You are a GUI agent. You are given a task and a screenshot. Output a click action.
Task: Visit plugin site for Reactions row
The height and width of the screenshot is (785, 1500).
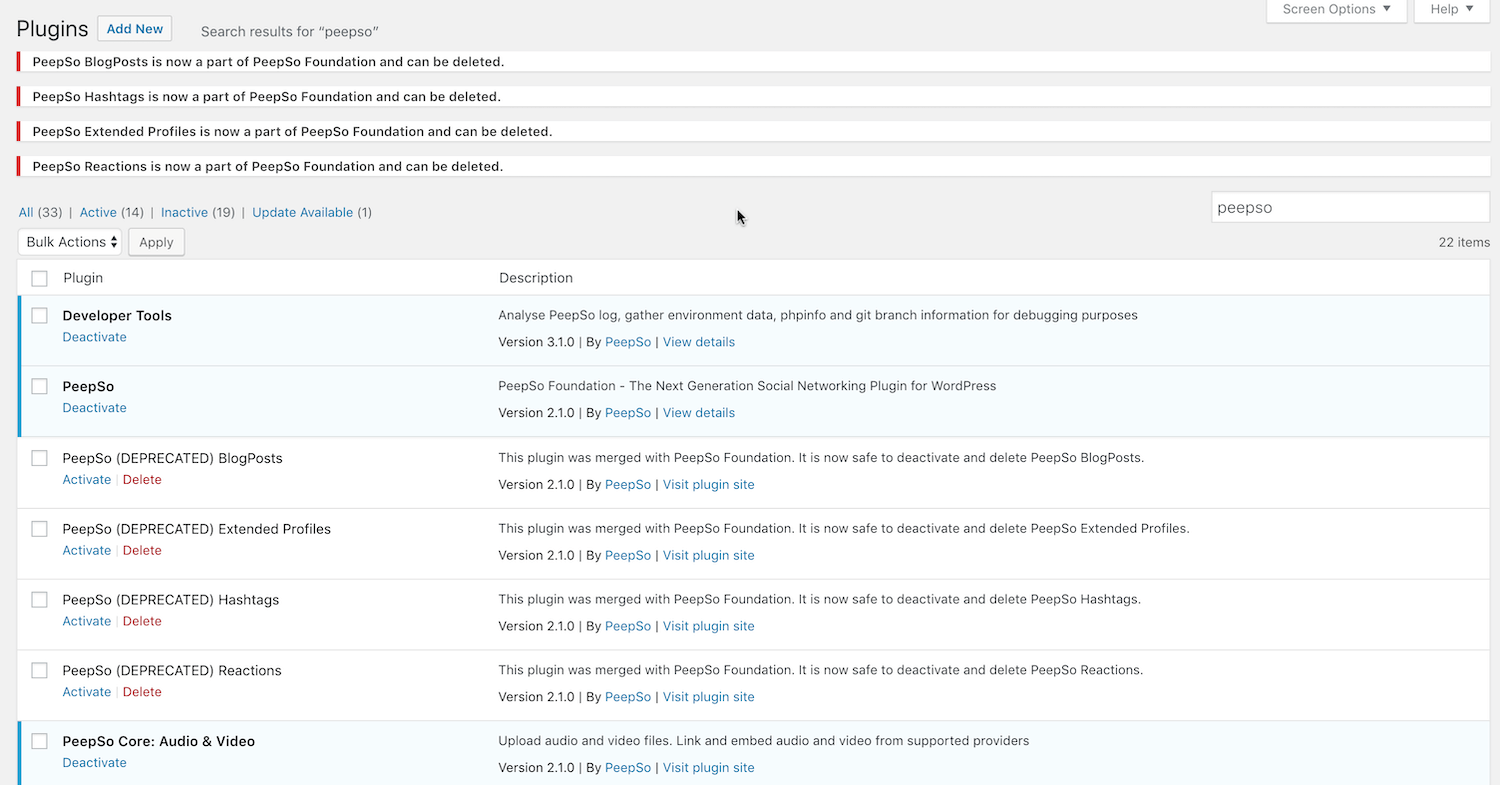pyautogui.click(x=709, y=697)
